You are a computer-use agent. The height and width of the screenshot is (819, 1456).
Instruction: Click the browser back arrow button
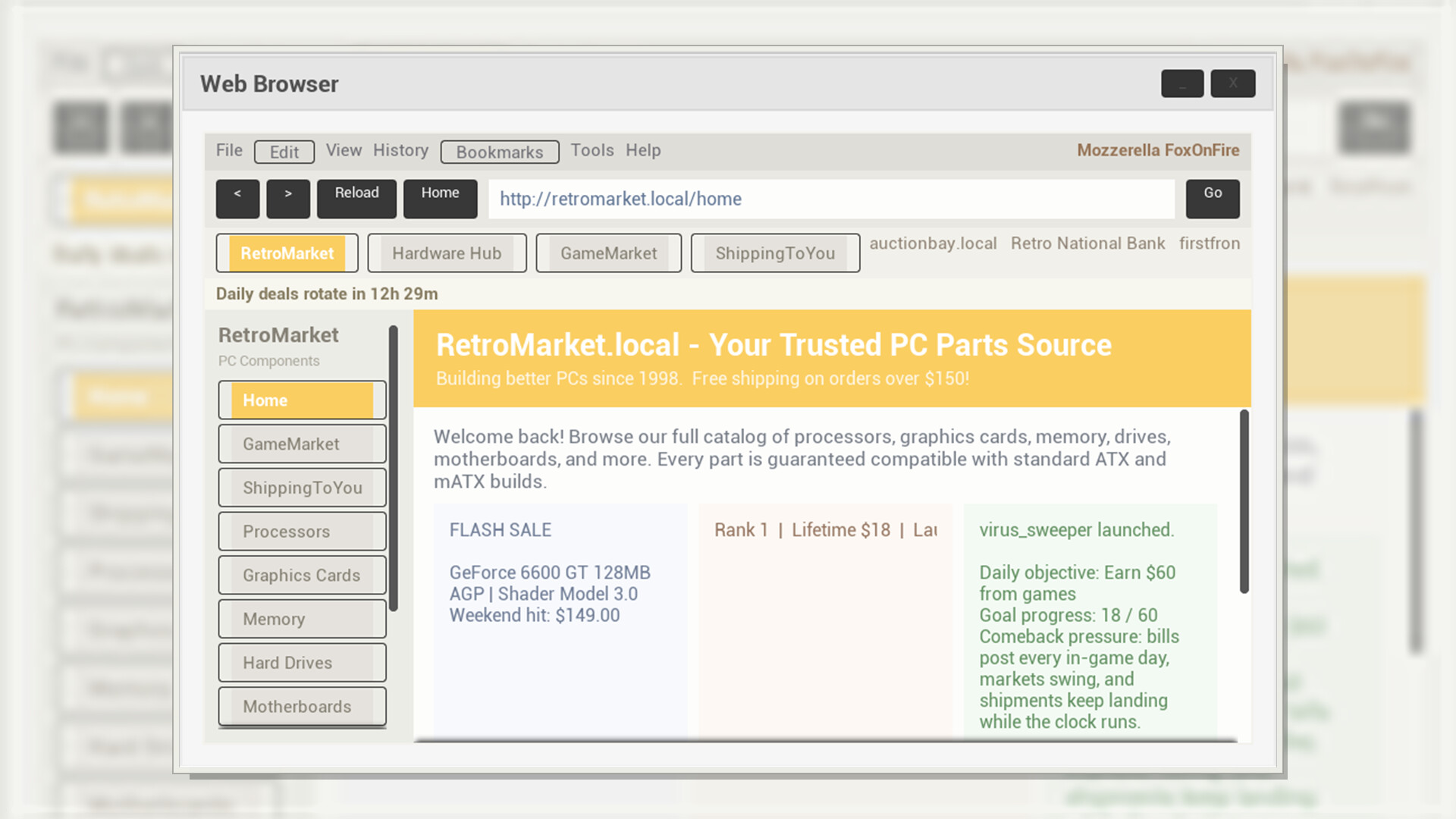point(237,199)
